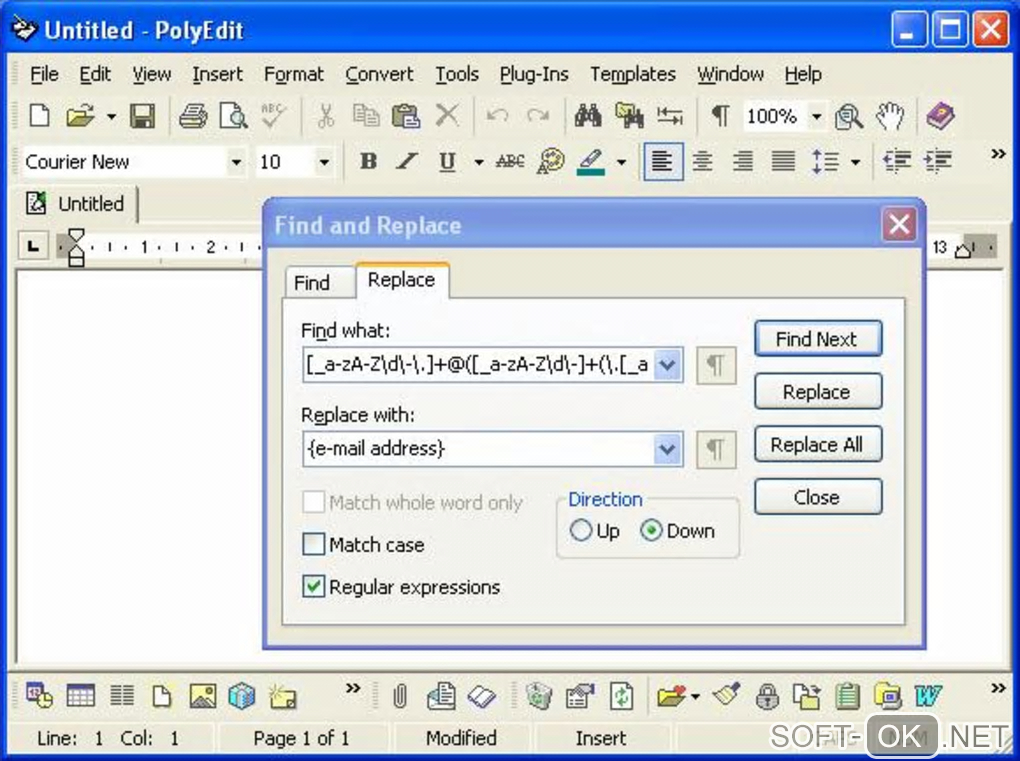Click insert table icon in bottom toolbar

pyautogui.click(x=81, y=696)
